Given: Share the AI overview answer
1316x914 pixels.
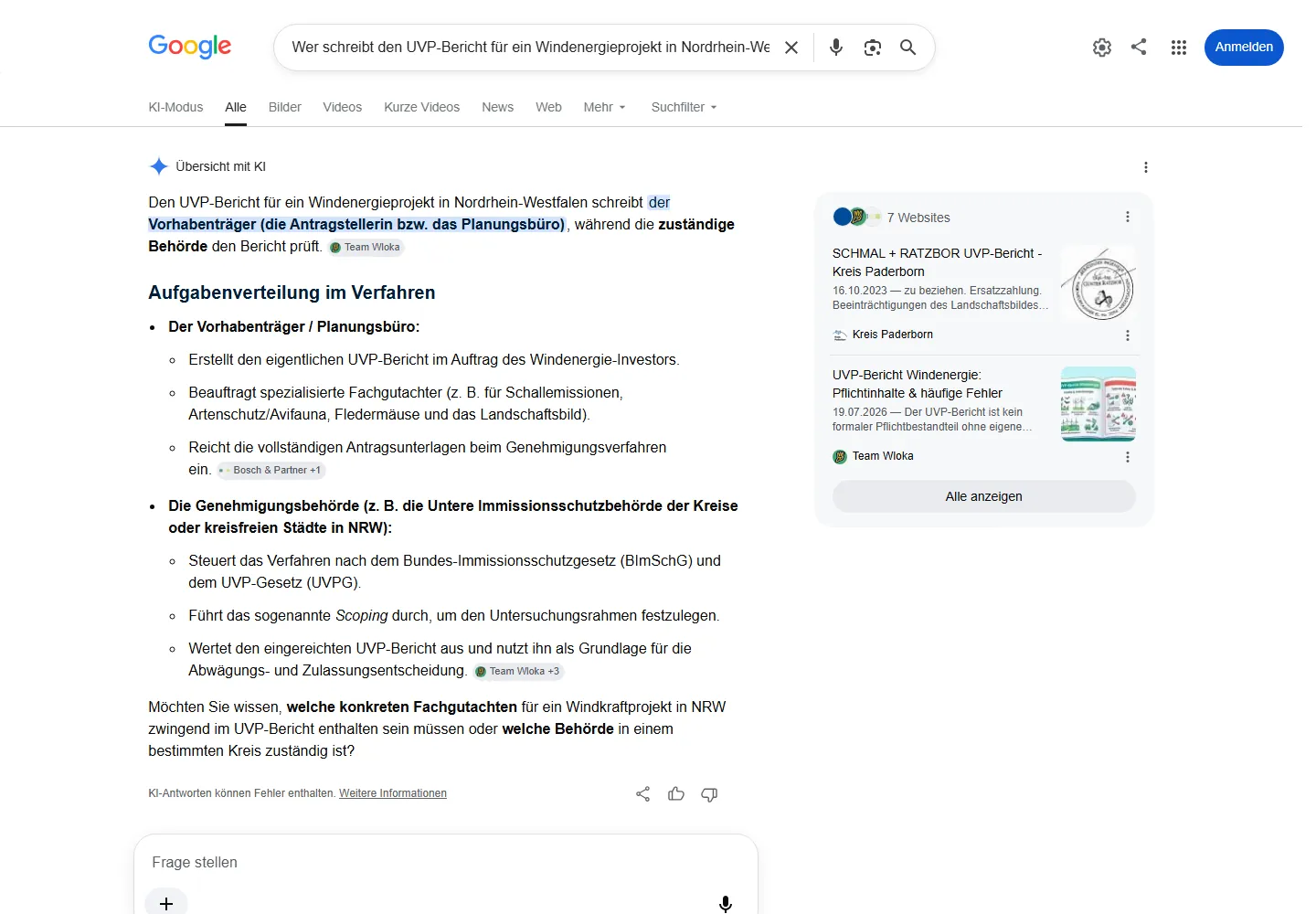Looking at the screenshot, I should (643, 794).
